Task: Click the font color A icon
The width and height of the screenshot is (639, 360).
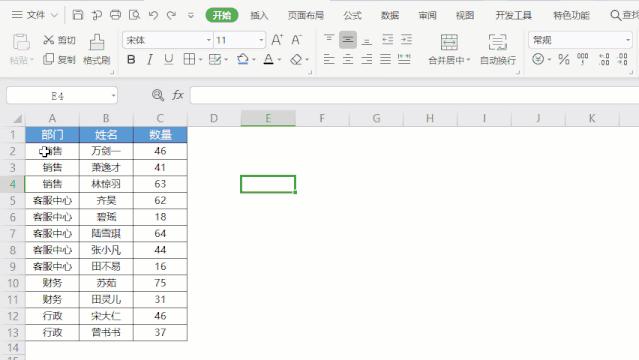Action: [269, 60]
